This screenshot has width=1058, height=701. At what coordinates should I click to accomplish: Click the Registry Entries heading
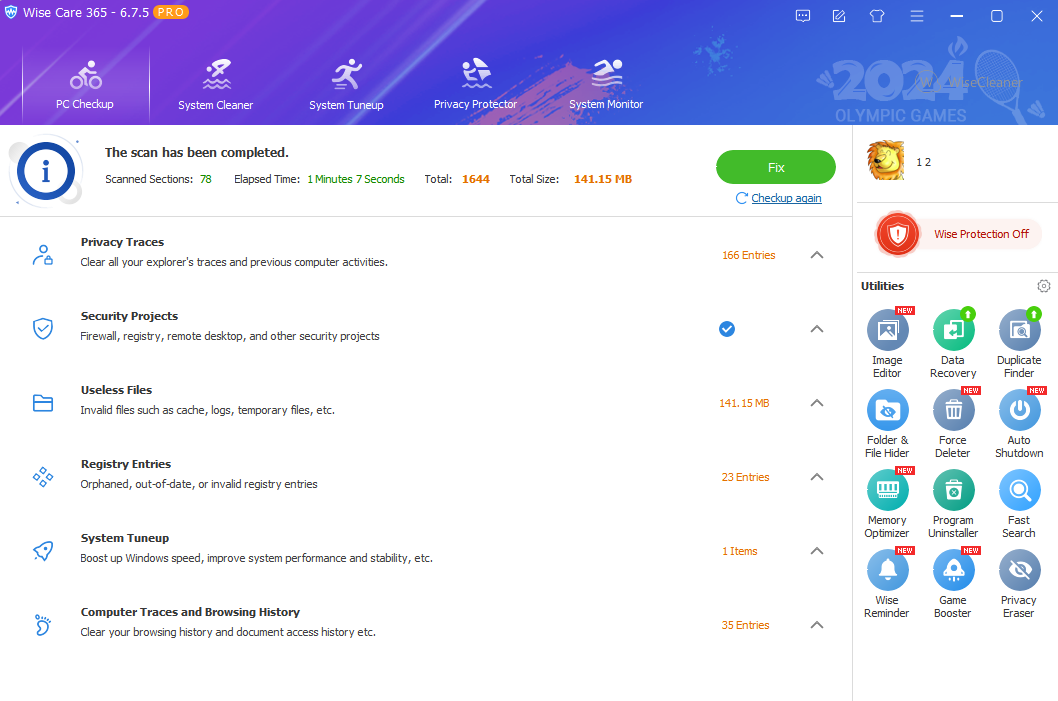click(x=126, y=464)
